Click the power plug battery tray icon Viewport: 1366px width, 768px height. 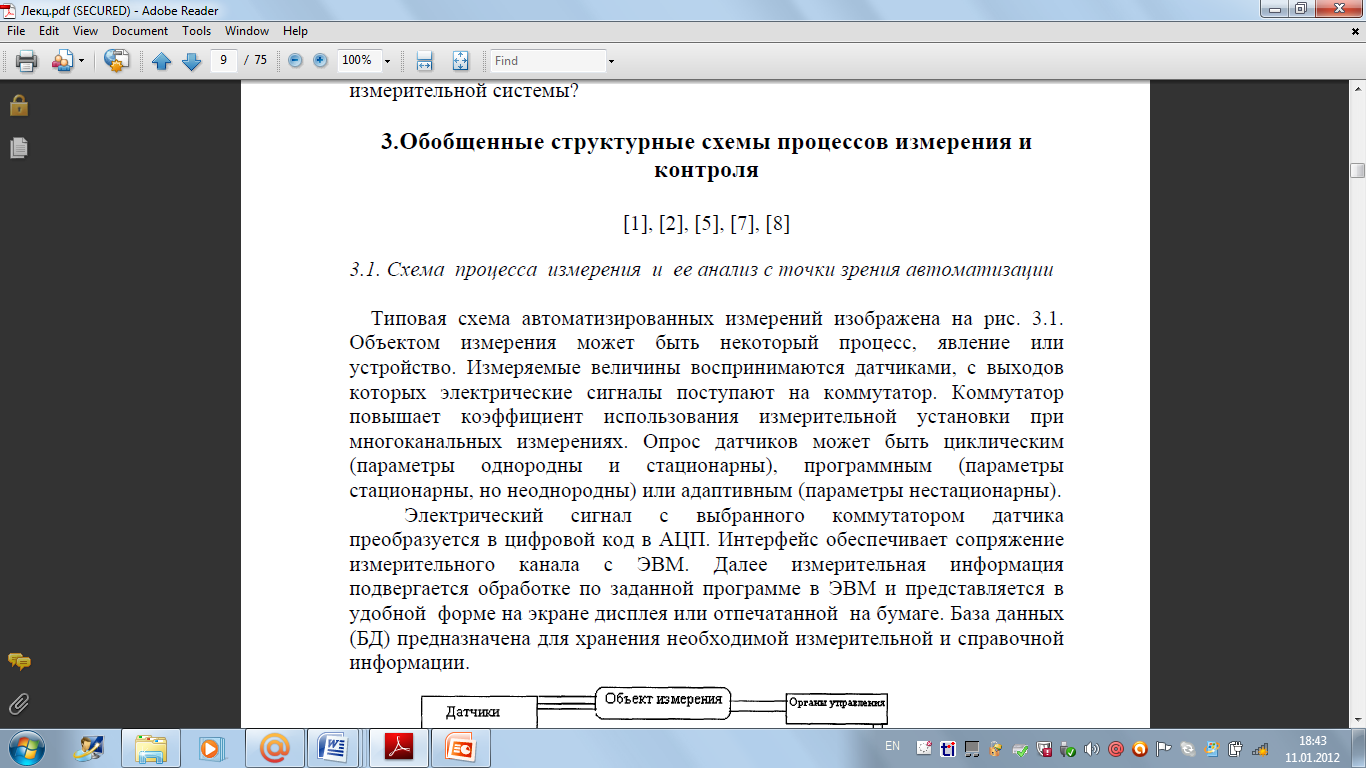tap(1235, 749)
